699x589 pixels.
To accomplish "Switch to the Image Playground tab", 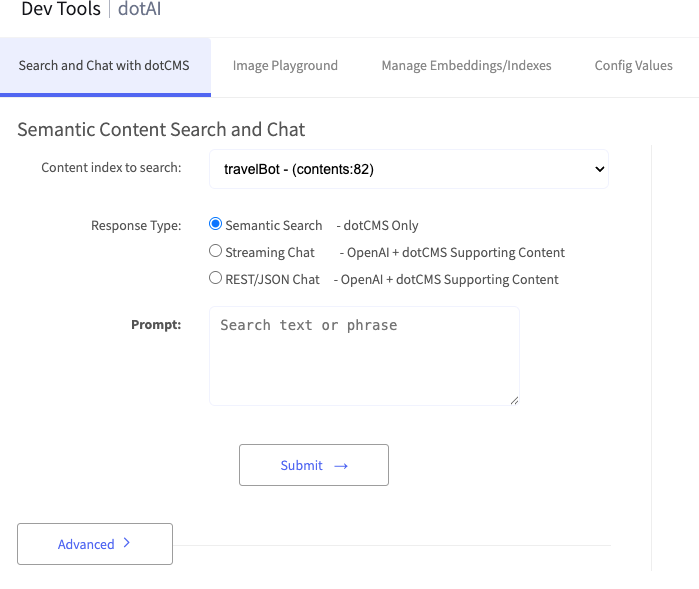I will click(x=285, y=66).
